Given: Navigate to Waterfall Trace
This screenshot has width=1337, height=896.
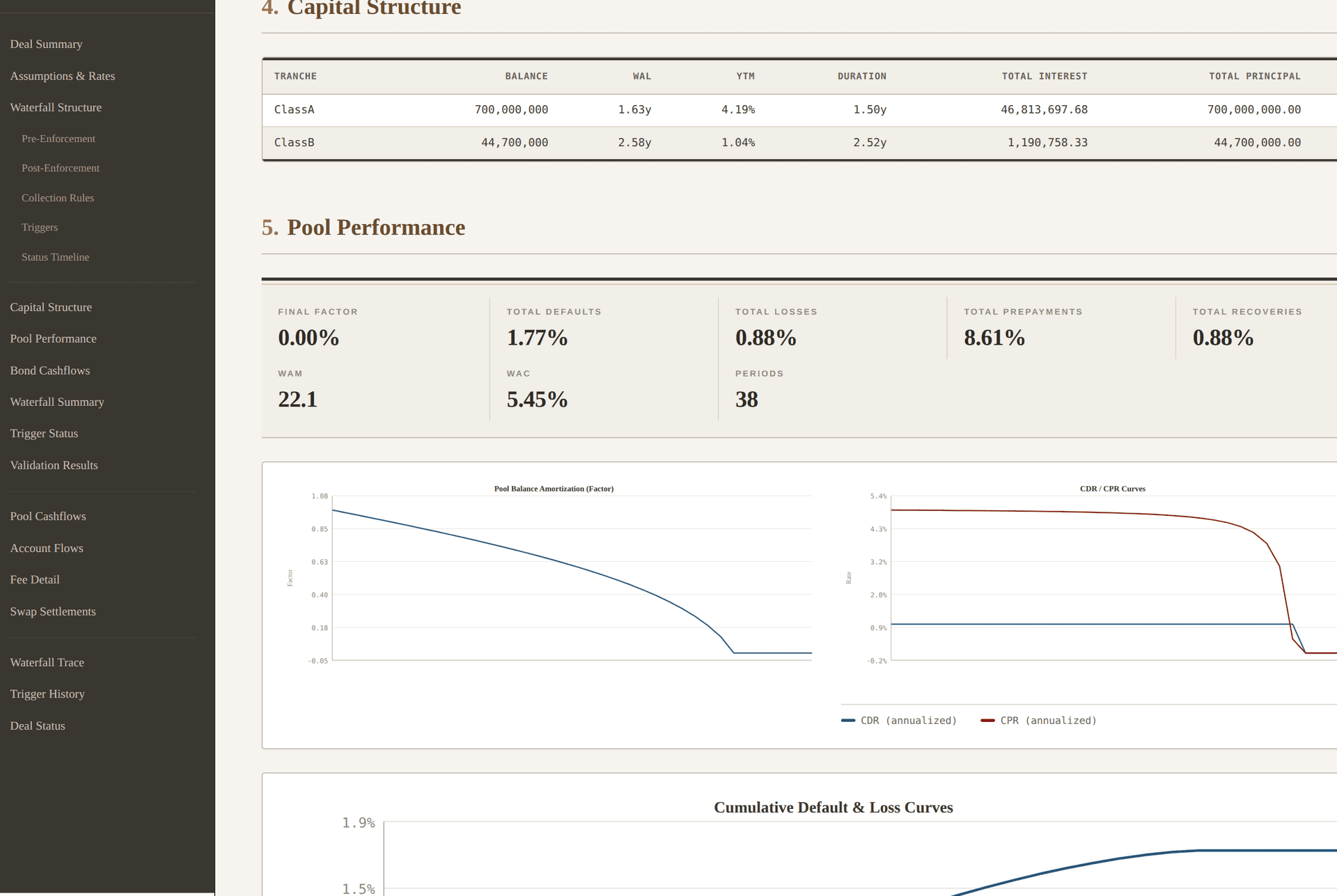Looking at the screenshot, I should (x=47, y=662).
